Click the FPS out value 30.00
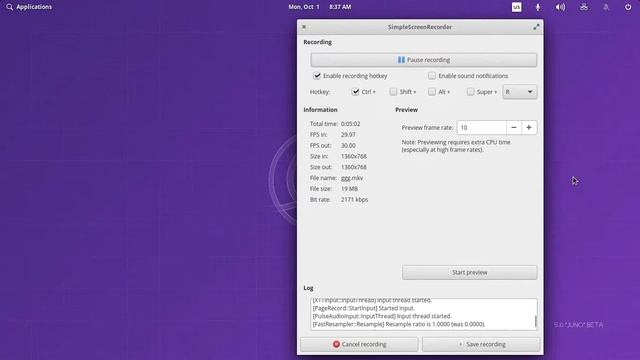This screenshot has height=360, width=640. (348, 145)
